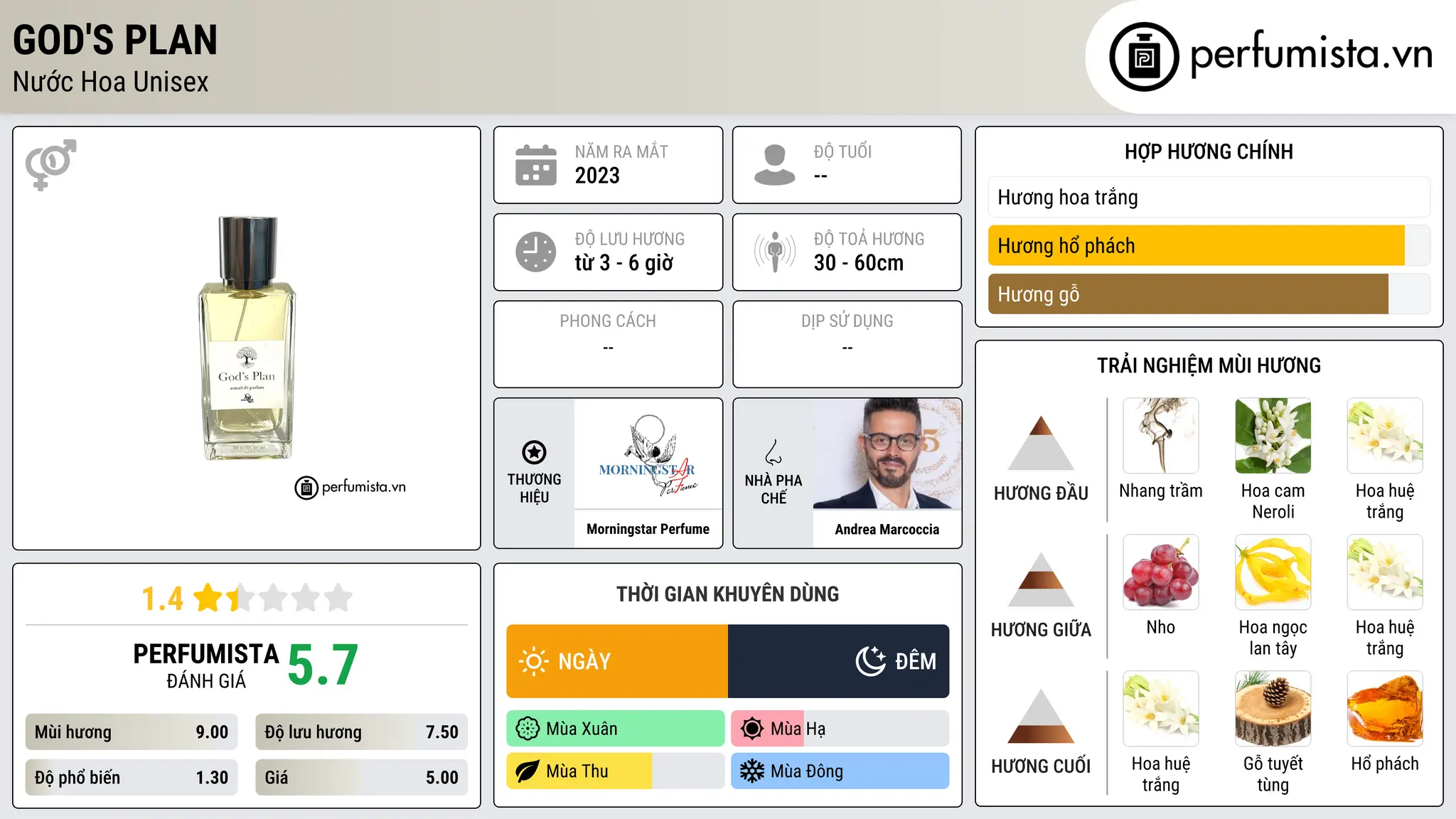The height and width of the screenshot is (819, 1456).
Task: Open the Hoa cam Neroli note image
Action: [1273, 436]
